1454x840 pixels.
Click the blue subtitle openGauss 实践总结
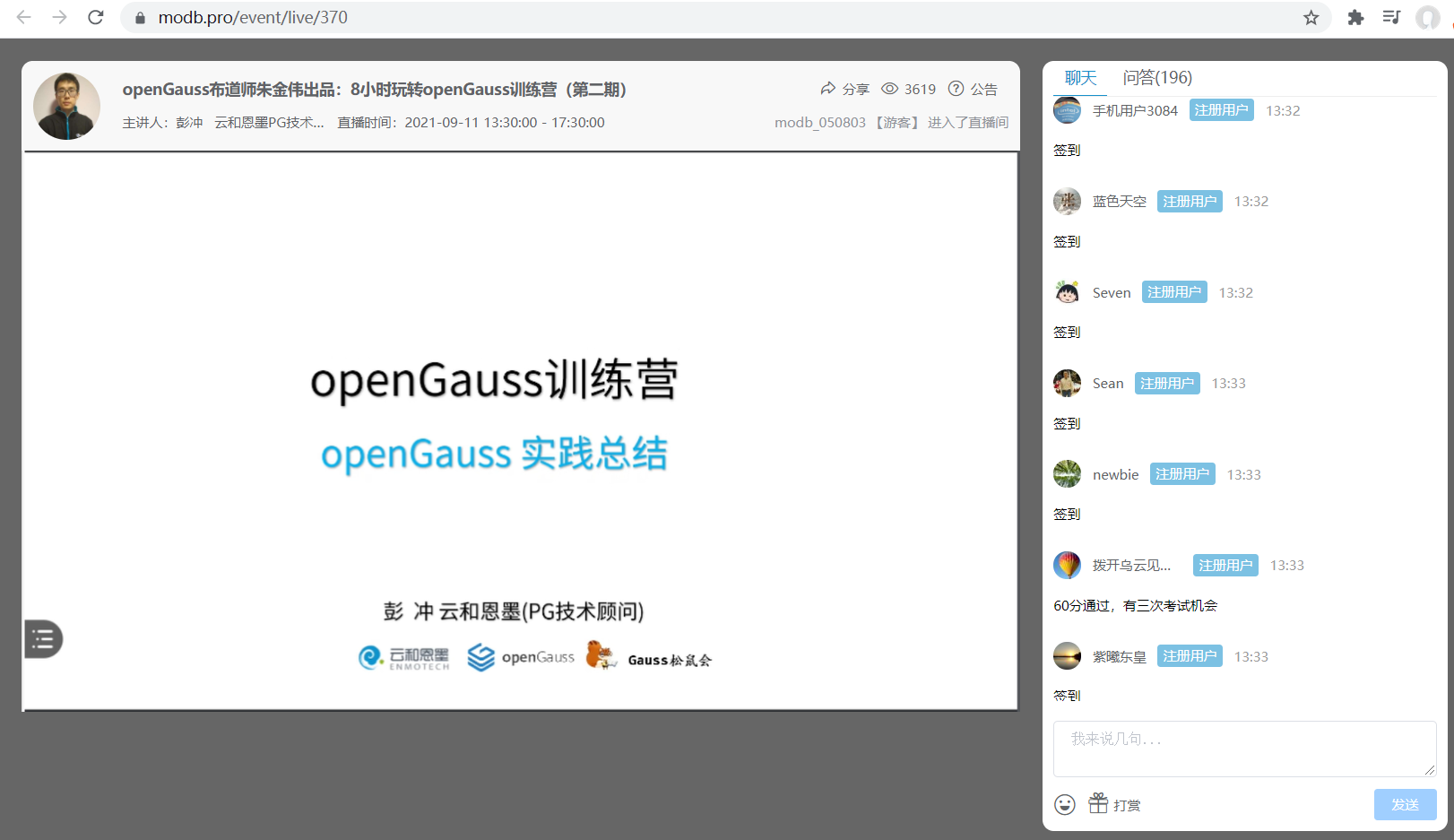pos(494,453)
